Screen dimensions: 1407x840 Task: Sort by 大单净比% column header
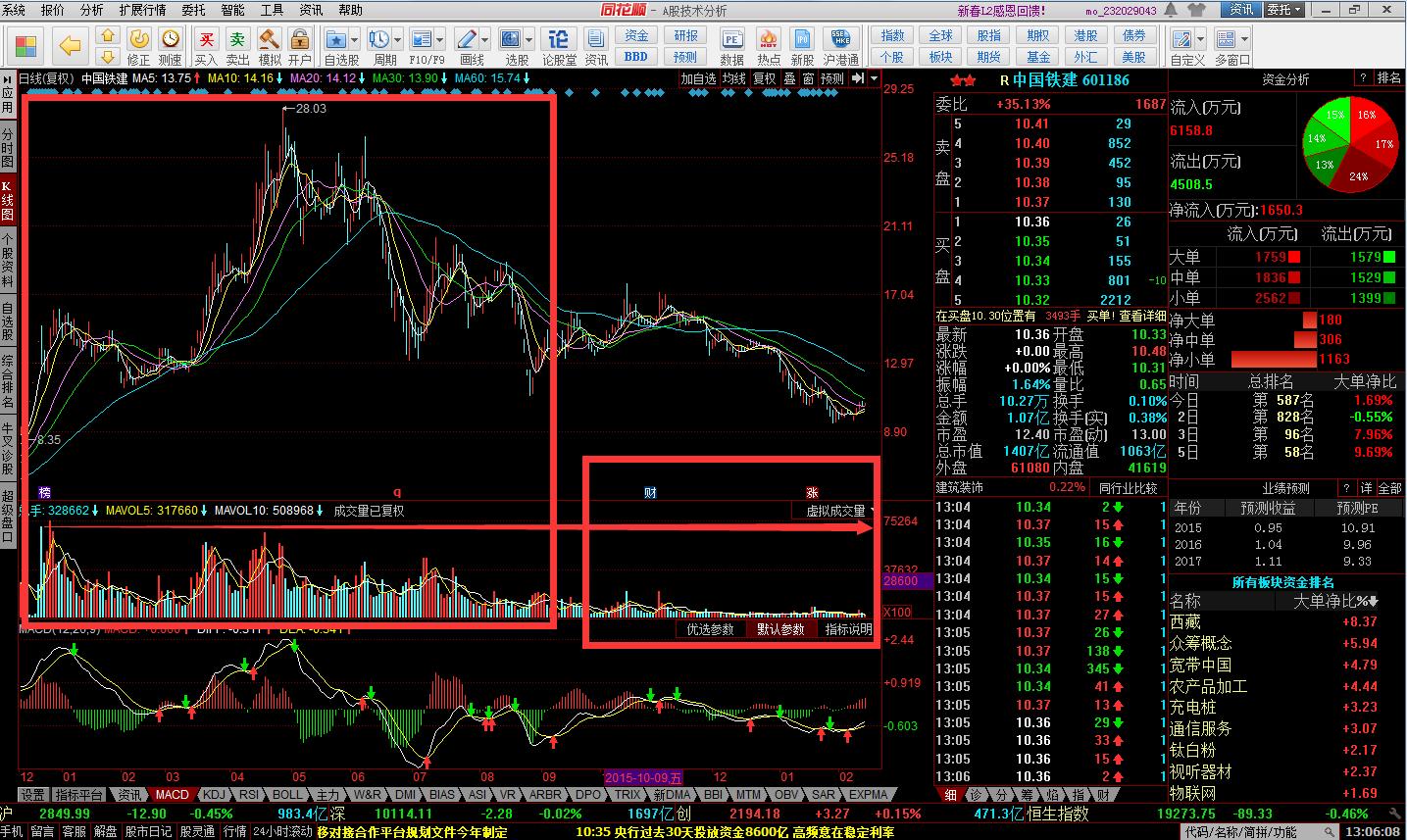(1336, 601)
